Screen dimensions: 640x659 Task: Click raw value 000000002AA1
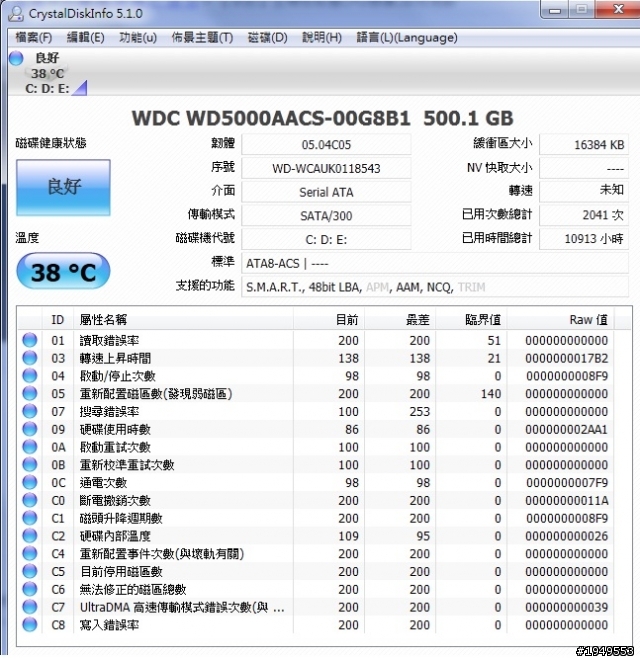point(566,429)
